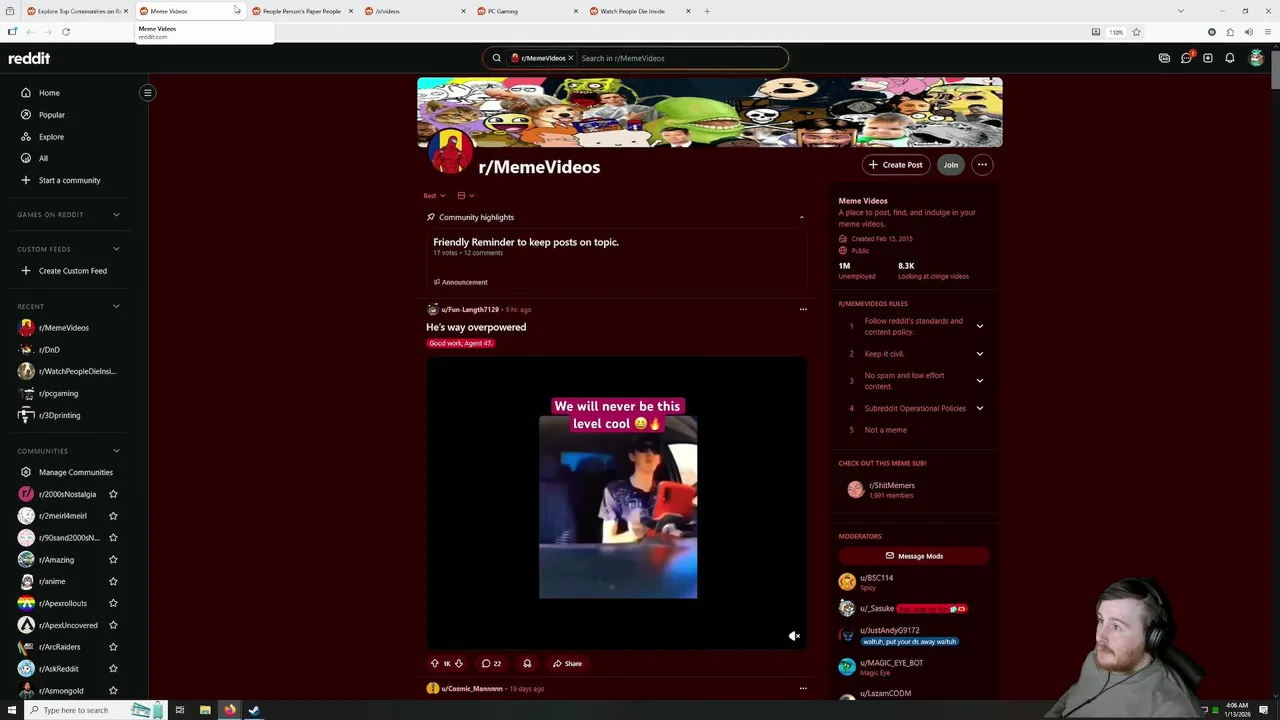This screenshot has height=720, width=1280.
Task: Open the Reddit logo home link
Action: coord(29,58)
